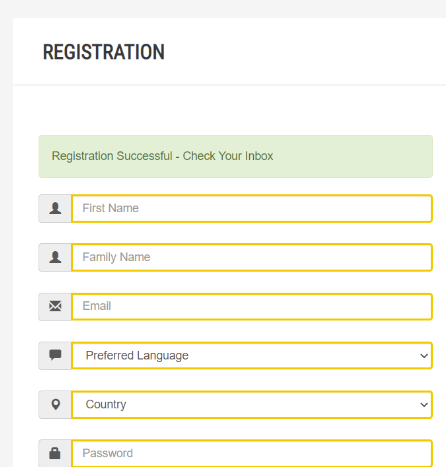Viewport: 446px width, 467px height.
Task: Click the 'Check Your Inbox' message text
Action: [x=228, y=156]
